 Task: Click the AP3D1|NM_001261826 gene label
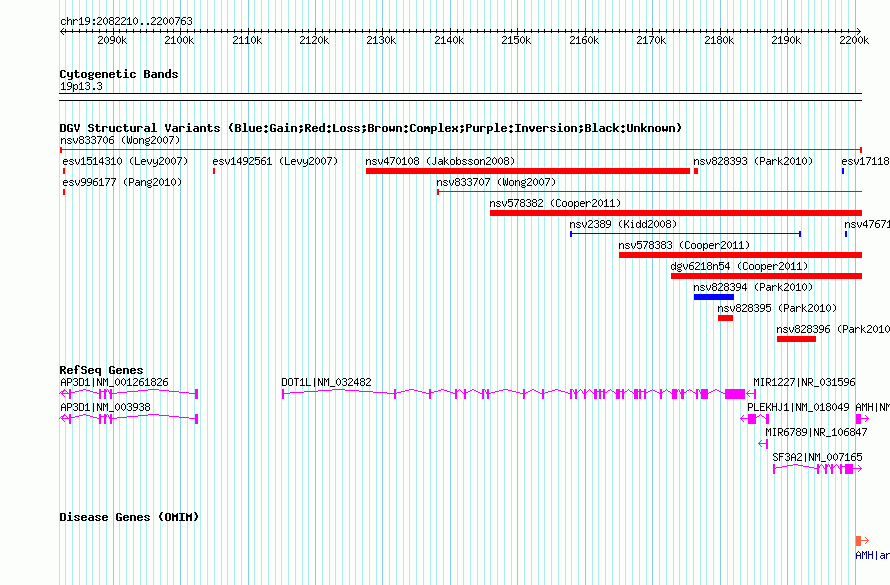(x=114, y=382)
